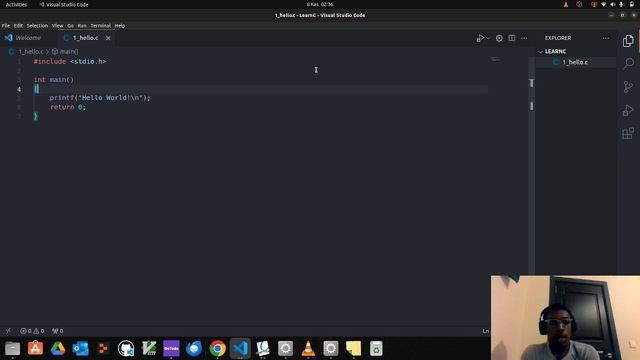
Task: Click the volume speaker indicator
Action: [613, 4]
